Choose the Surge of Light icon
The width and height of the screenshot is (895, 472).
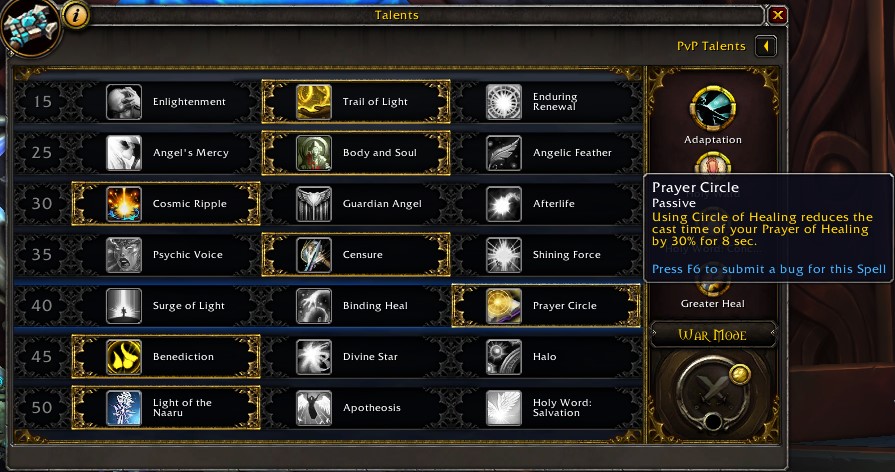124,306
